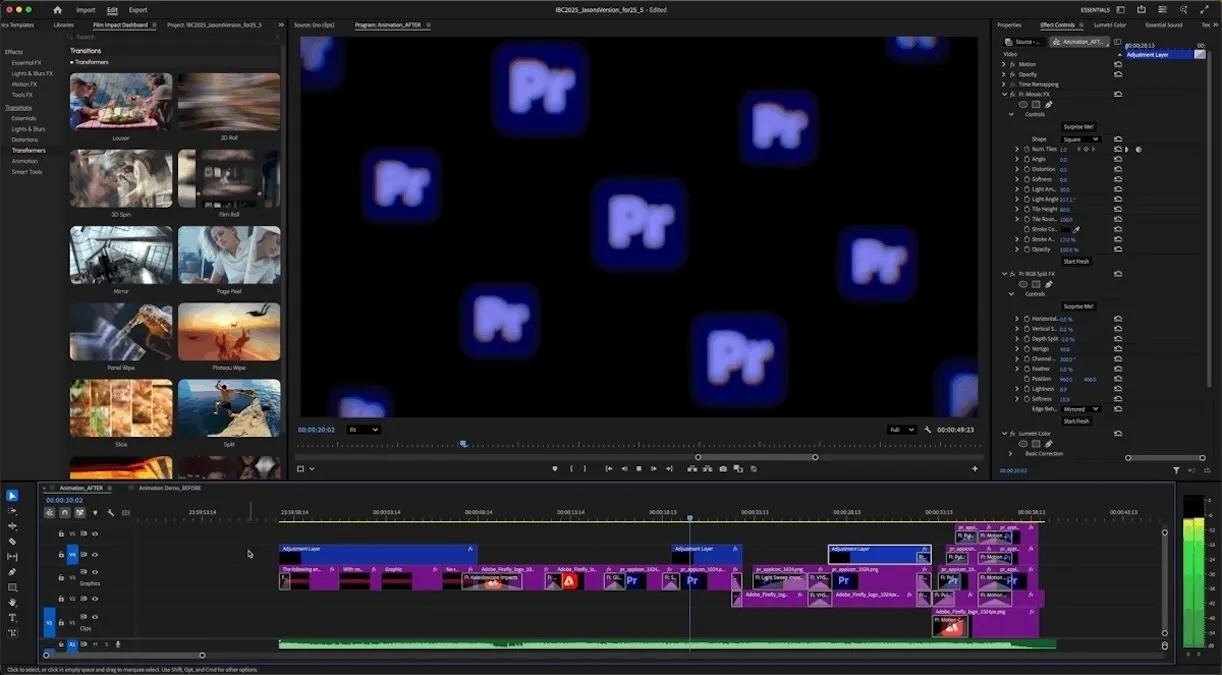Select the Rectangle tool
Viewport: 1222px width, 675px height.
pyautogui.click(x=12, y=587)
